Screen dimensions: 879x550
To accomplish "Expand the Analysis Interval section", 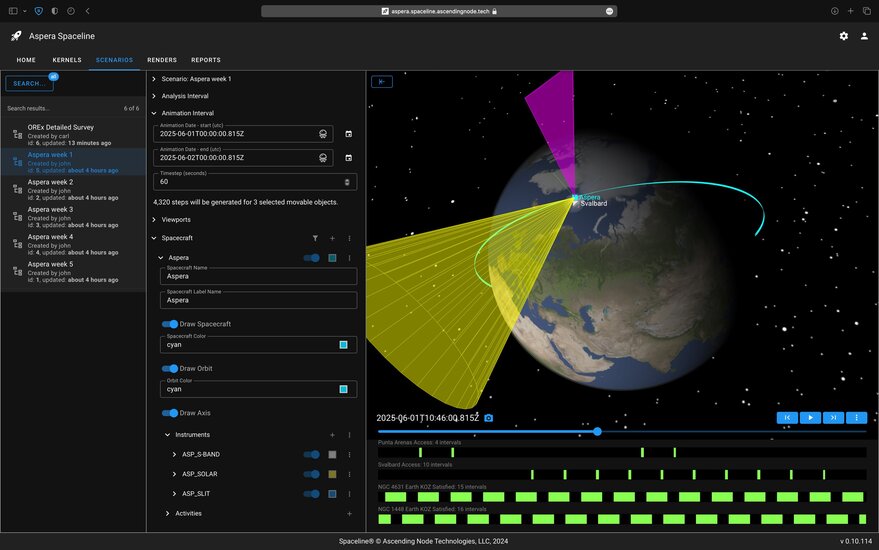I will pos(154,96).
